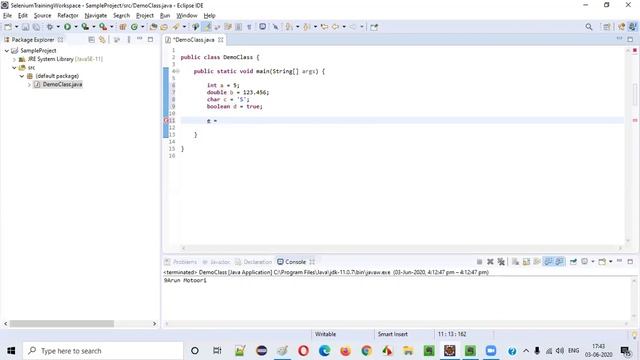Open the Navigate menu

point(96,16)
